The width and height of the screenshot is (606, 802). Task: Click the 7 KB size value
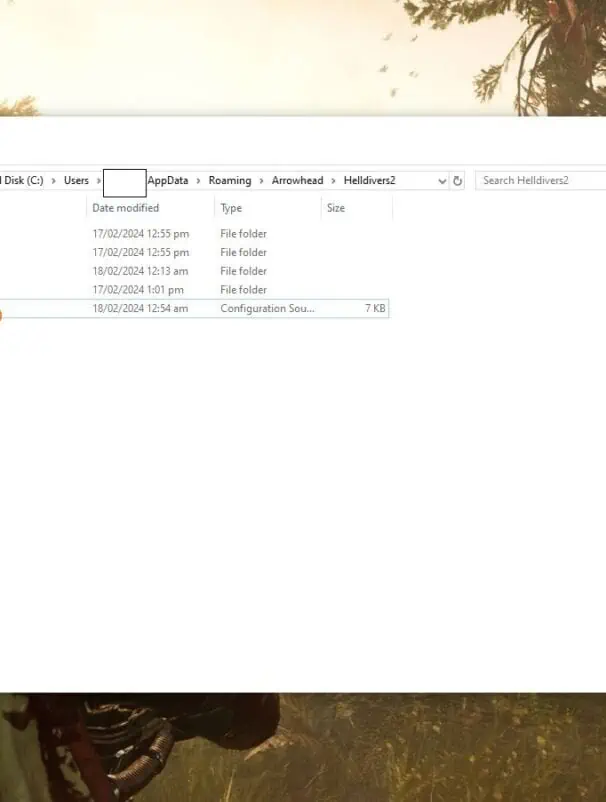[375, 308]
